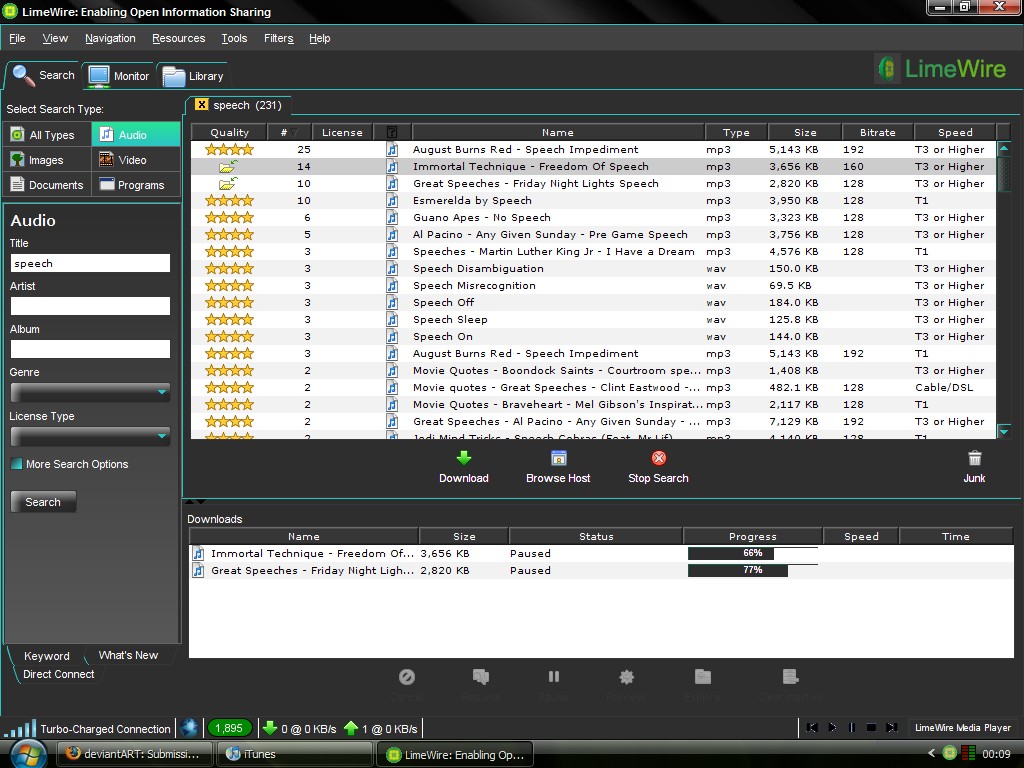Click the open-folder icon on Great Speeches row
Viewport: 1024px width, 768px height.
[x=228, y=184]
